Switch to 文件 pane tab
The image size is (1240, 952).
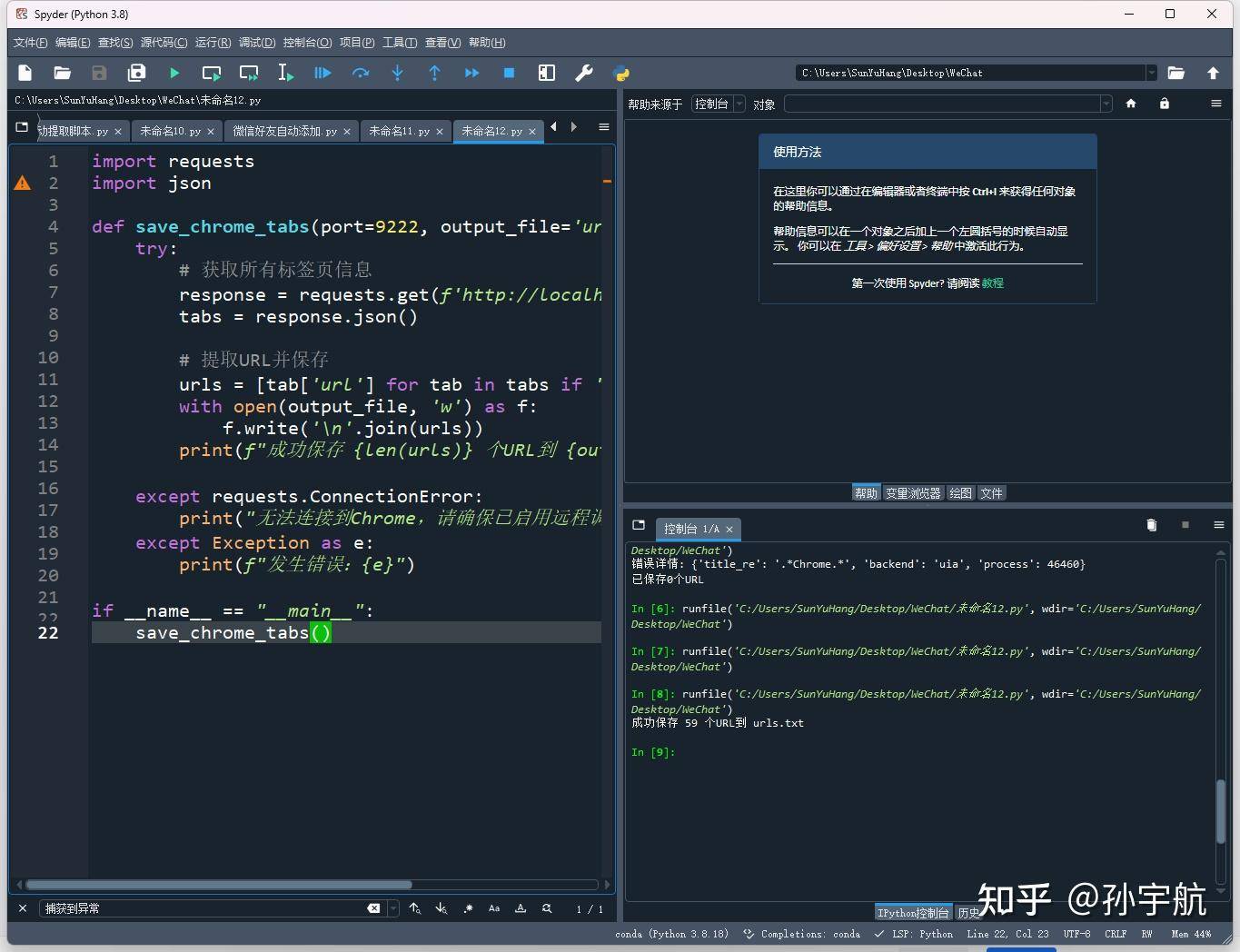(991, 493)
